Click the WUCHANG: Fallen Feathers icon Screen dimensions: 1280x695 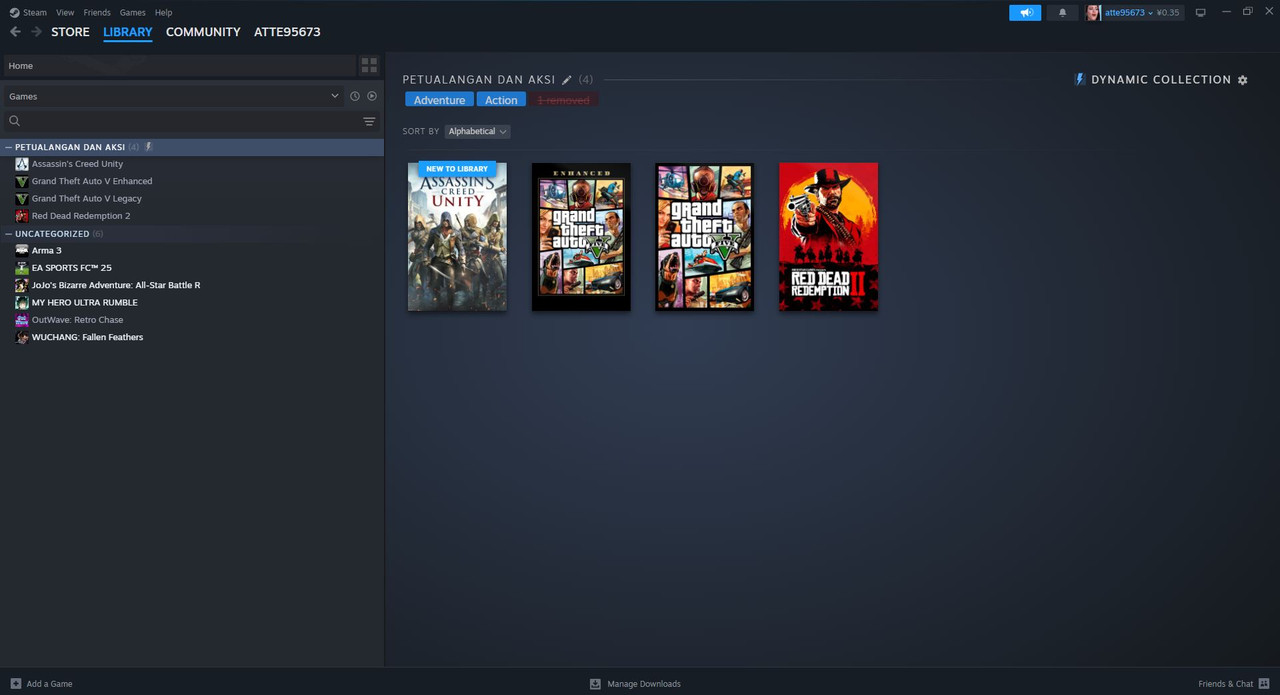pos(22,338)
